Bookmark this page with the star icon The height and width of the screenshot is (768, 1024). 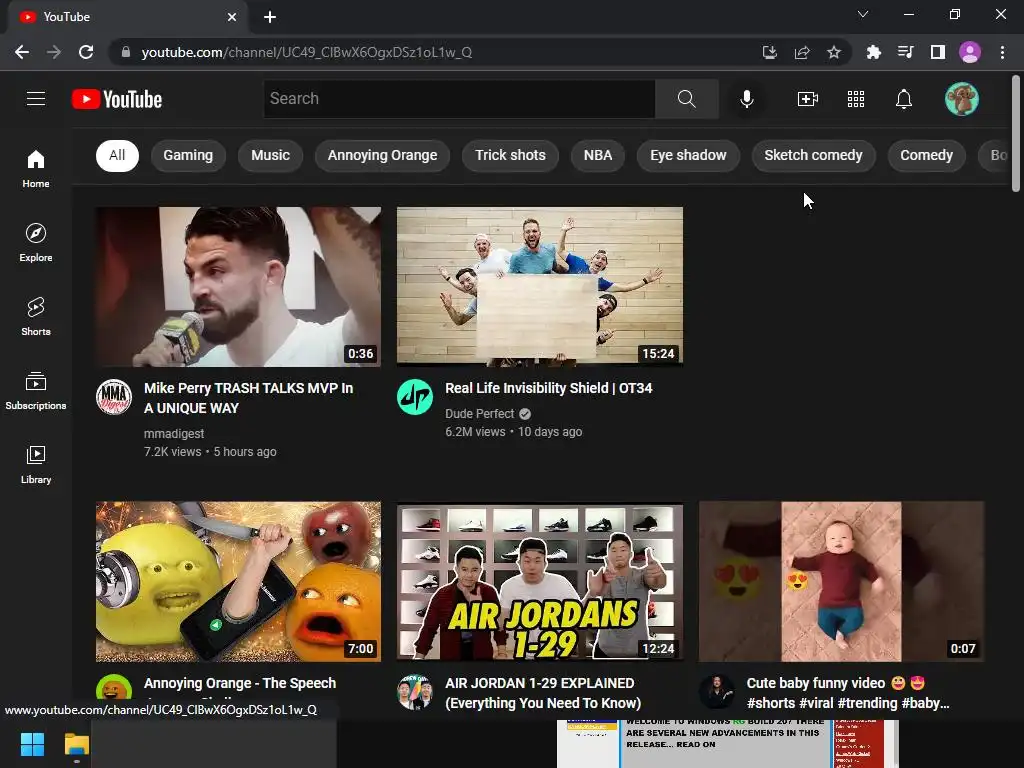[833, 52]
